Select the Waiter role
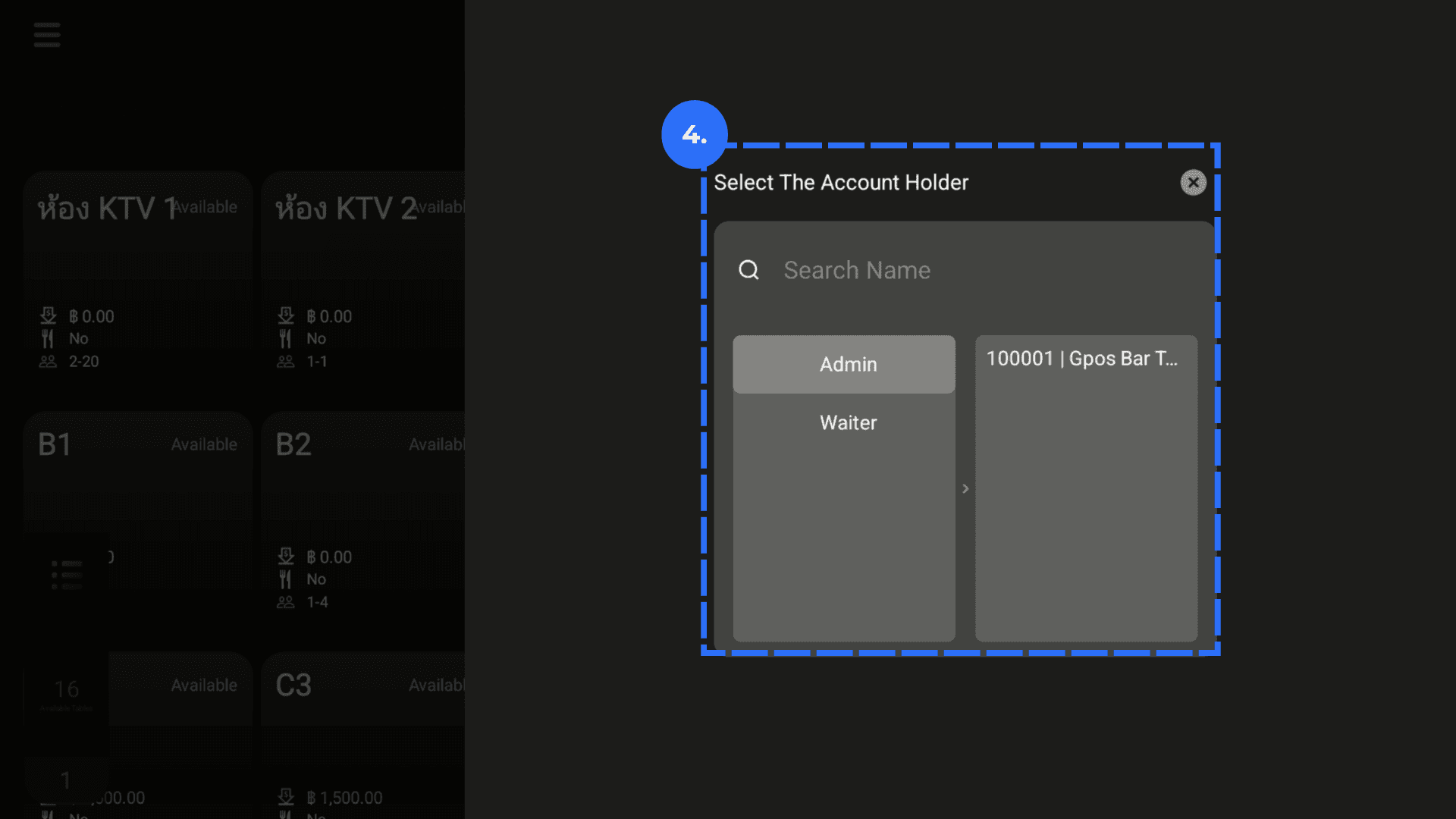This screenshot has height=819, width=1456. point(844,422)
